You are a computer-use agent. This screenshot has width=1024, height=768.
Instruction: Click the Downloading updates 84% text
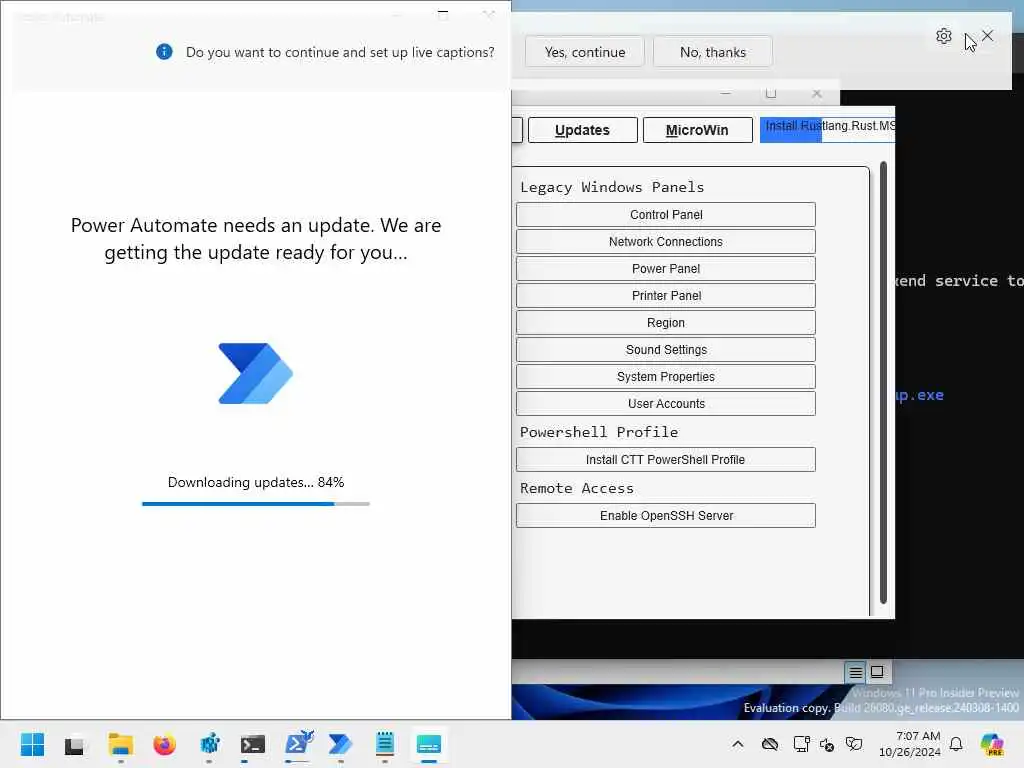[256, 482]
